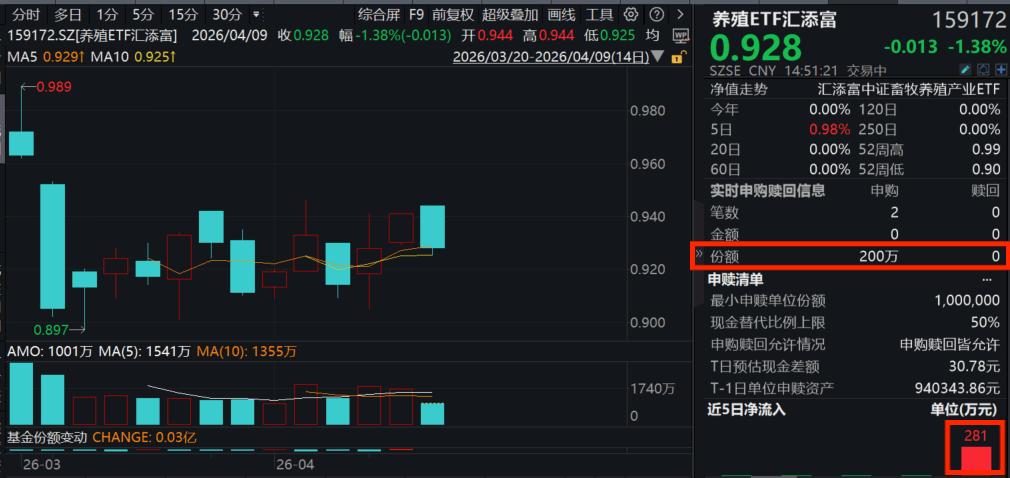
Task: Toggle 前复权 price adjustment
Action: (453, 15)
